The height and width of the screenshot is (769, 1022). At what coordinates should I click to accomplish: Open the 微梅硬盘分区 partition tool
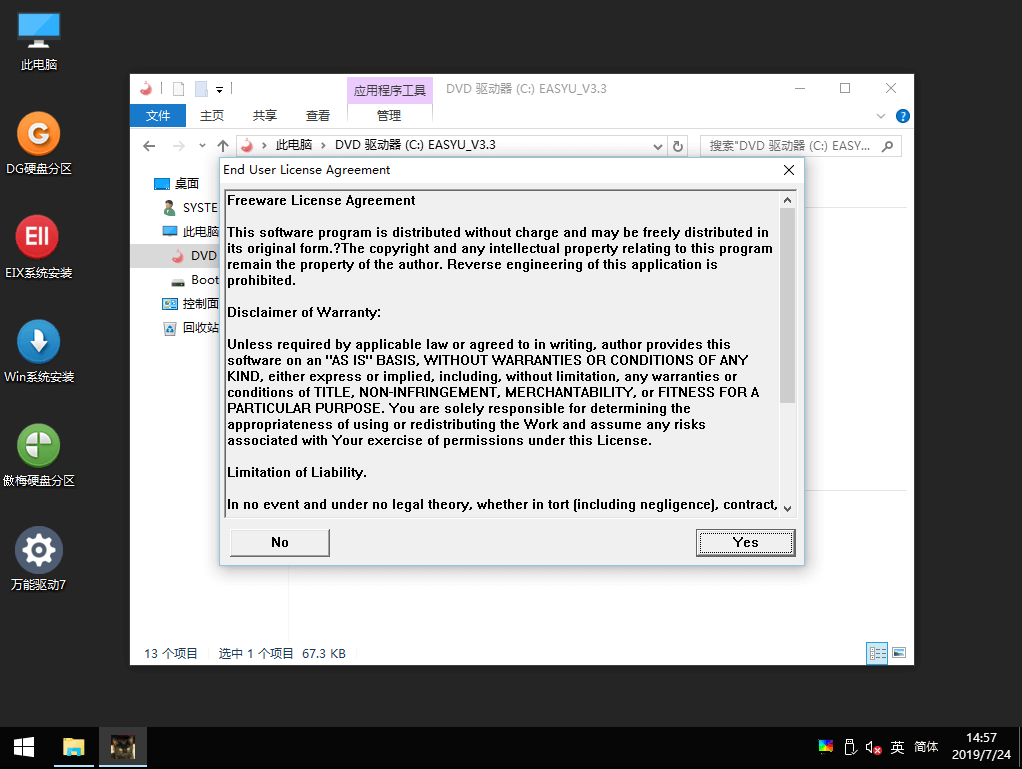(38, 444)
